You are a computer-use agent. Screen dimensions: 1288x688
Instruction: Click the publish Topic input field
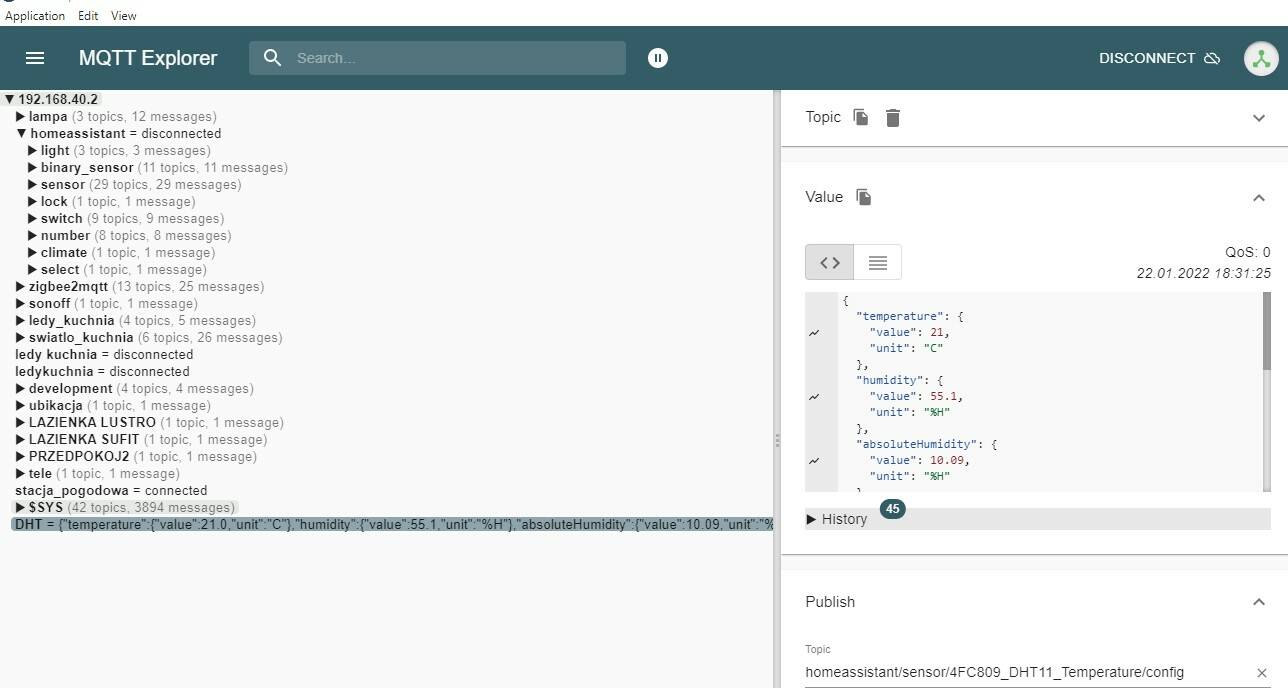1027,673
